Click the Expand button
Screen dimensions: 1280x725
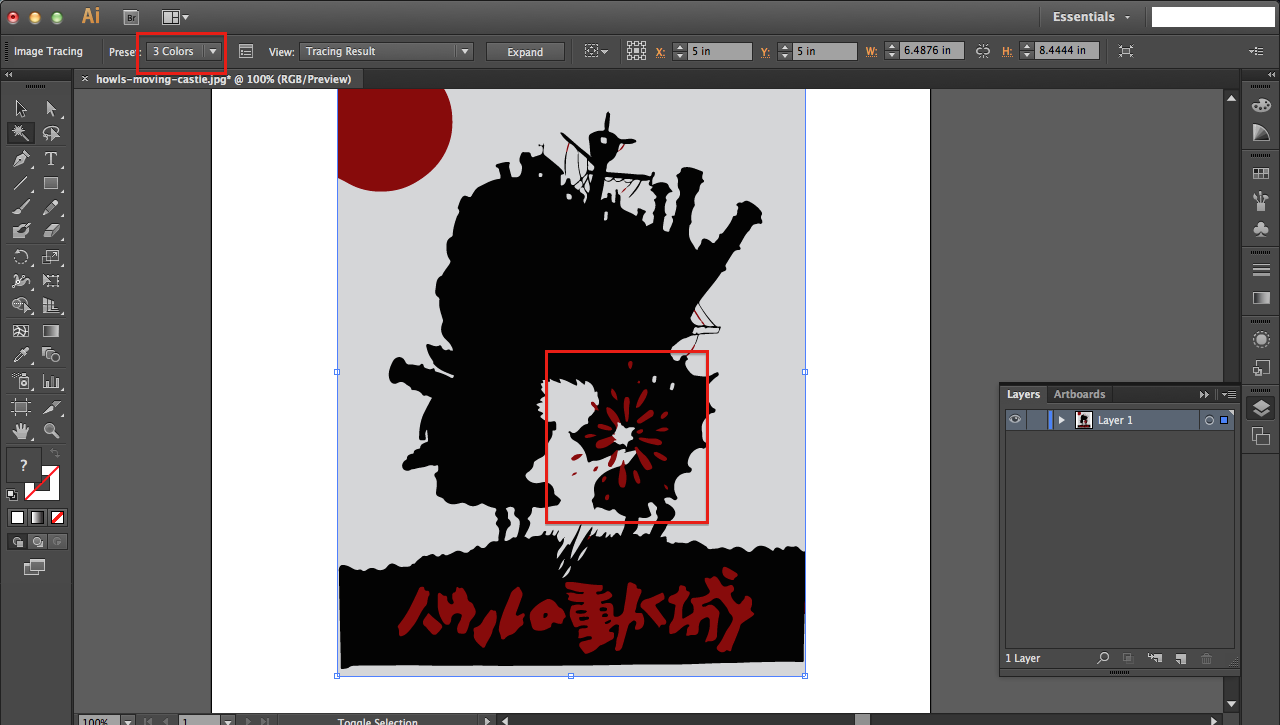point(525,51)
